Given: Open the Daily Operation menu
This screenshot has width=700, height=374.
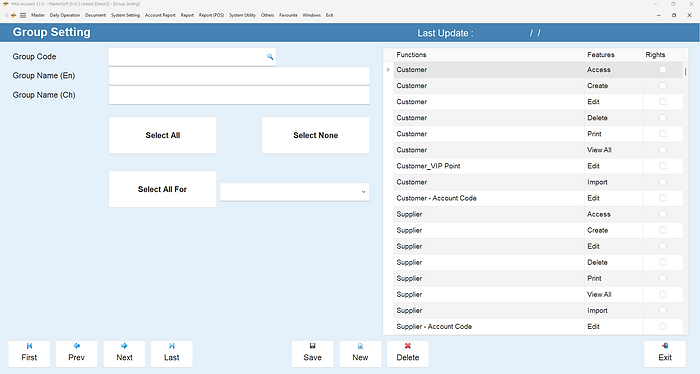Looking at the screenshot, I should coord(65,15).
